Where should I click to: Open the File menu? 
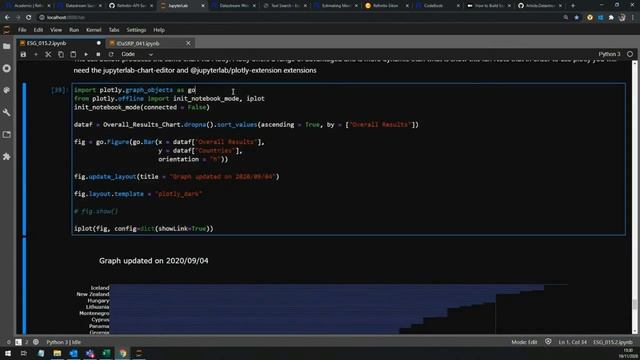pos(22,30)
